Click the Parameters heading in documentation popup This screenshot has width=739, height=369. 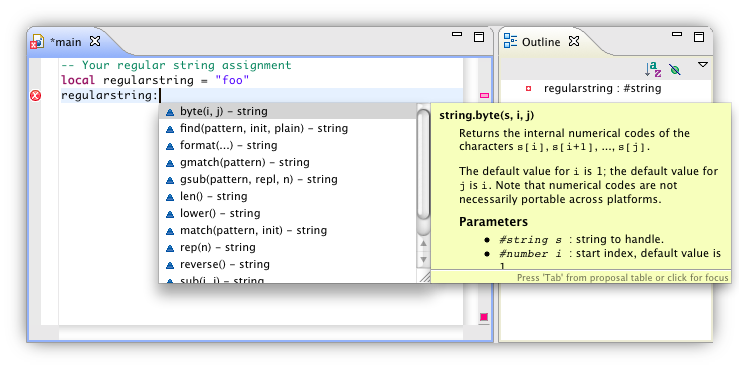pyautogui.click(x=493, y=221)
